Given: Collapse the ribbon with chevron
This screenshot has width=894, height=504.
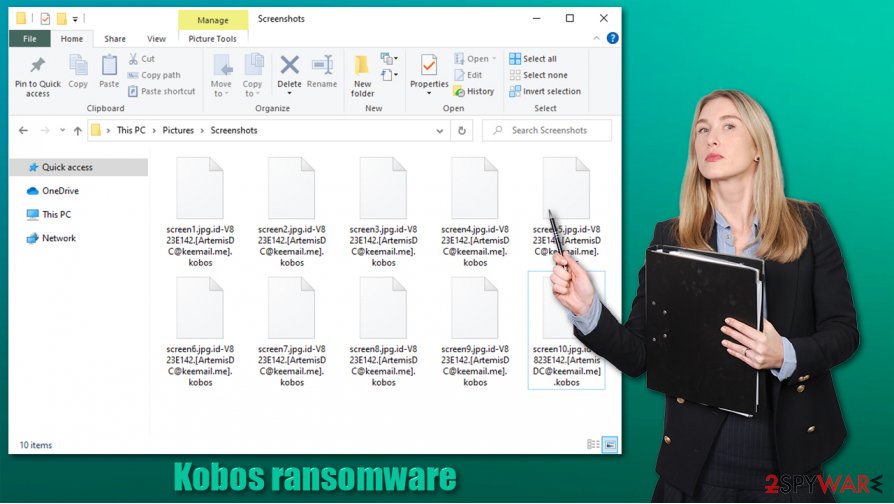Looking at the screenshot, I should click(596, 38).
